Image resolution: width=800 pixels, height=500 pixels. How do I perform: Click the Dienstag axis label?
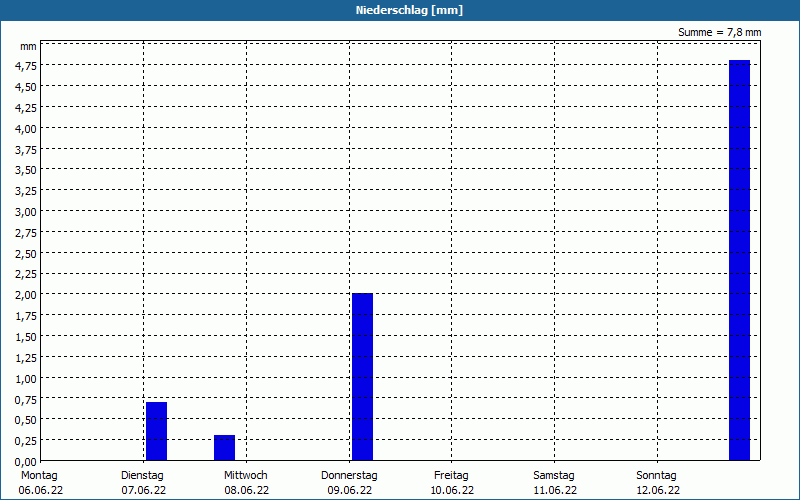click(142, 475)
